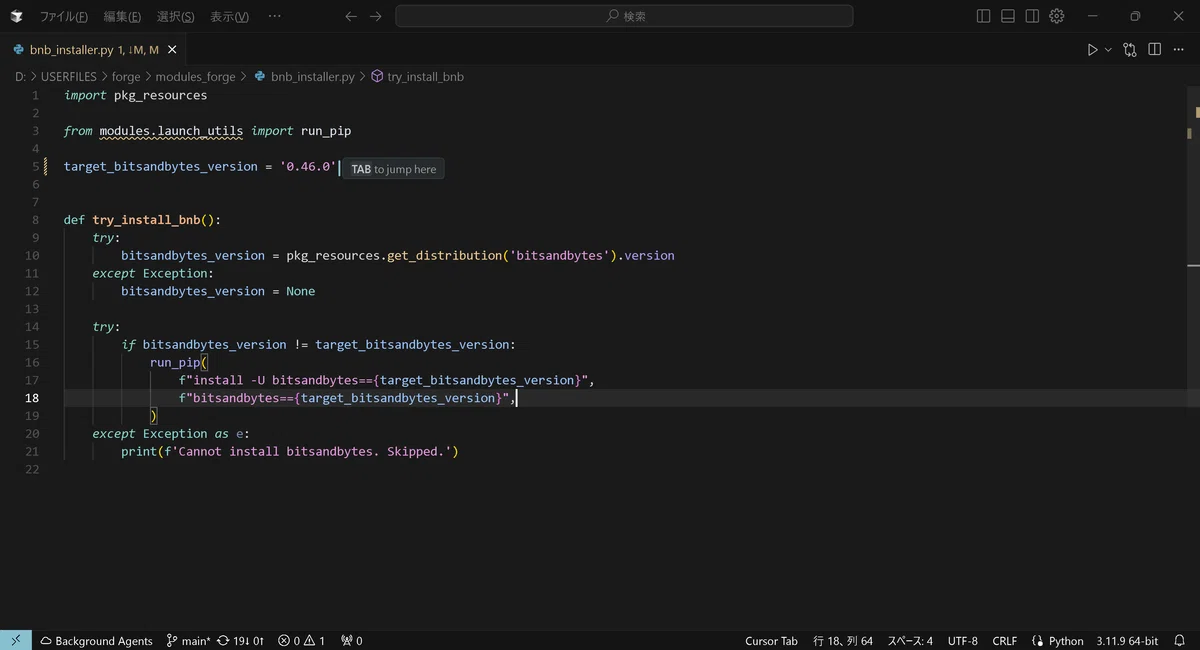Click the modules_forge breadcrumb

pyautogui.click(x=196, y=76)
